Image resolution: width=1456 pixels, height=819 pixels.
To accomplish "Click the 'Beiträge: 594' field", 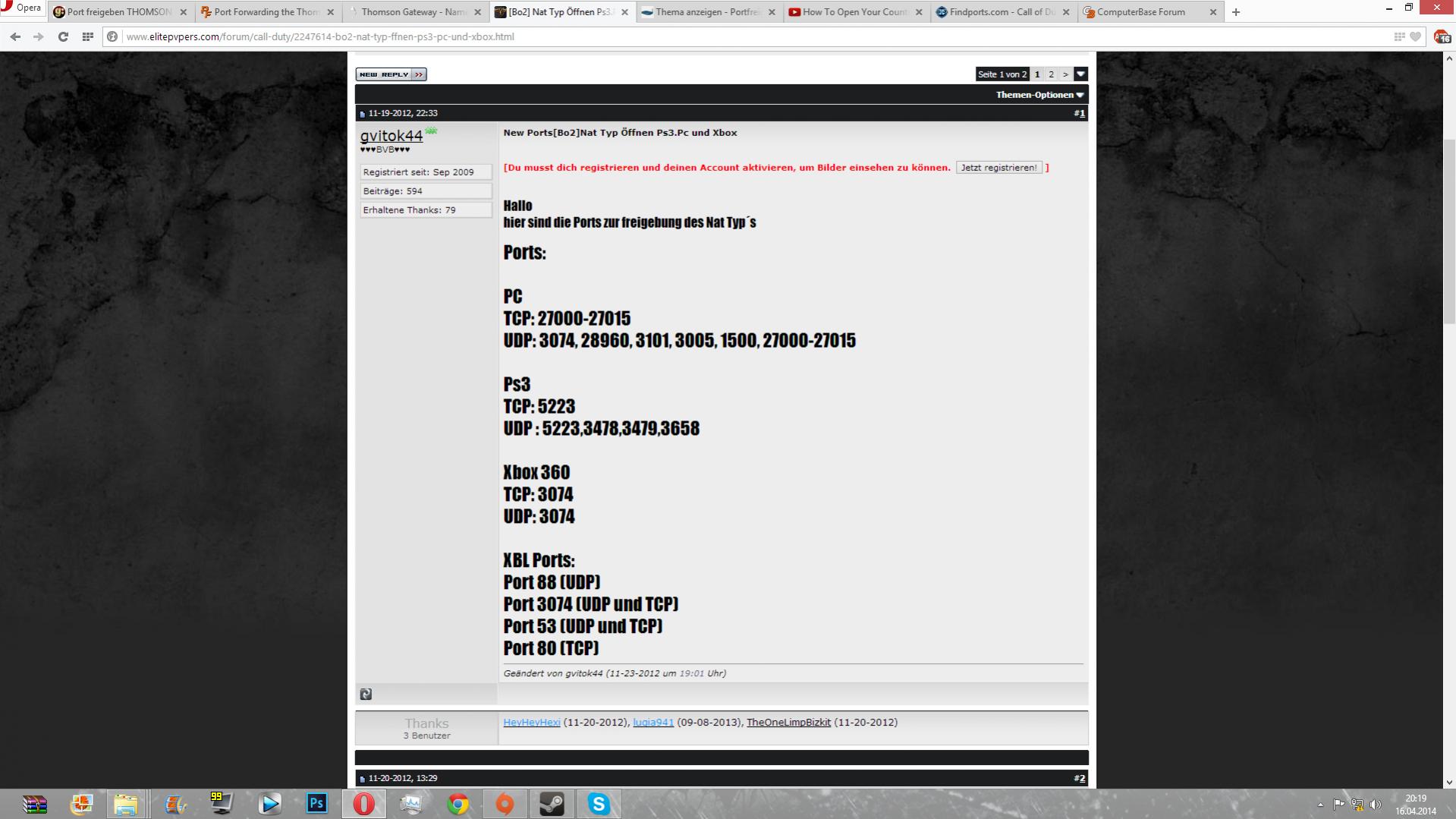I will (426, 191).
